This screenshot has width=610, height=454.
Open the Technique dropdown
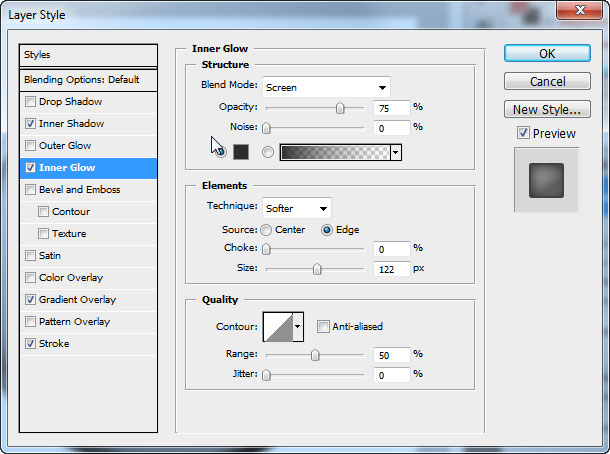pyautogui.click(x=296, y=209)
